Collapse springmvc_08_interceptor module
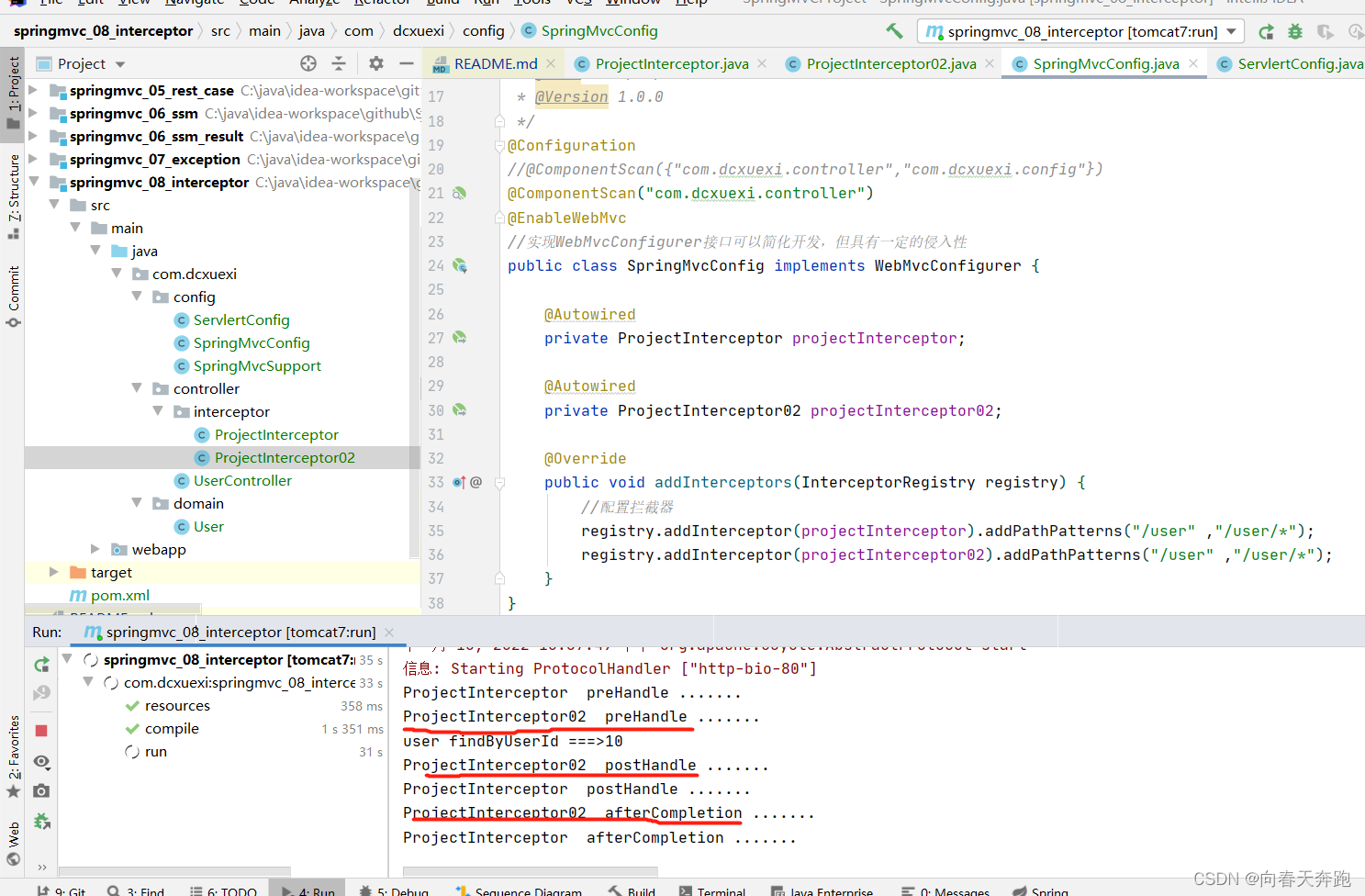This screenshot has height=896, width=1365. [33, 182]
